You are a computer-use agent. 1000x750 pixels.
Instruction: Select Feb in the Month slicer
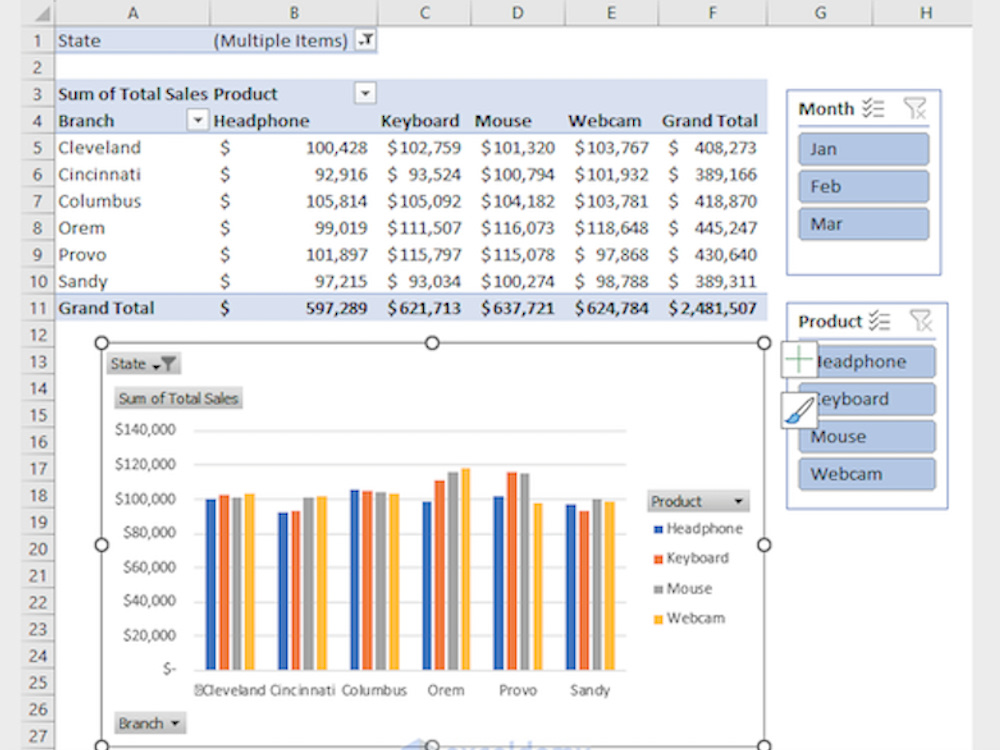(864, 187)
